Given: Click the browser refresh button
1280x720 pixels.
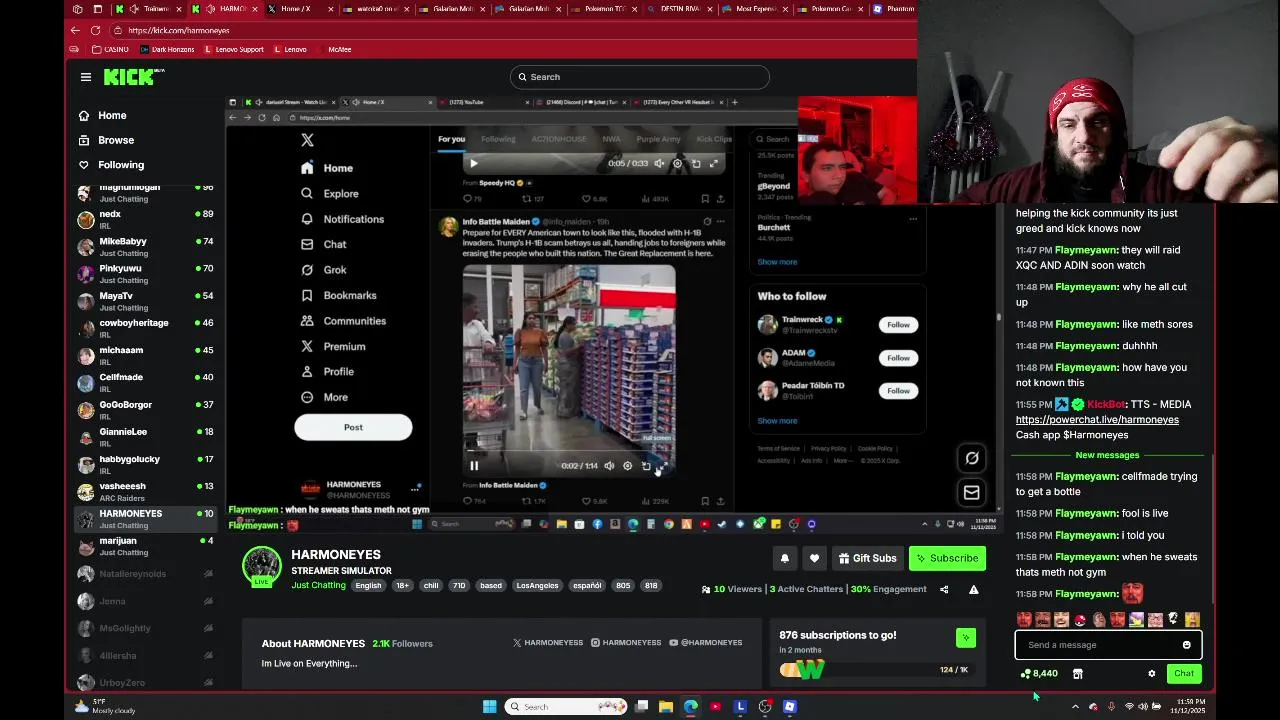Looking at the screenshot, I should (x=96, y=30).
